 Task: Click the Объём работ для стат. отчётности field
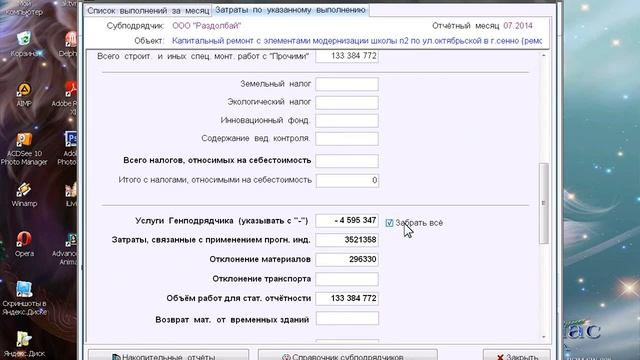point(347,299)
